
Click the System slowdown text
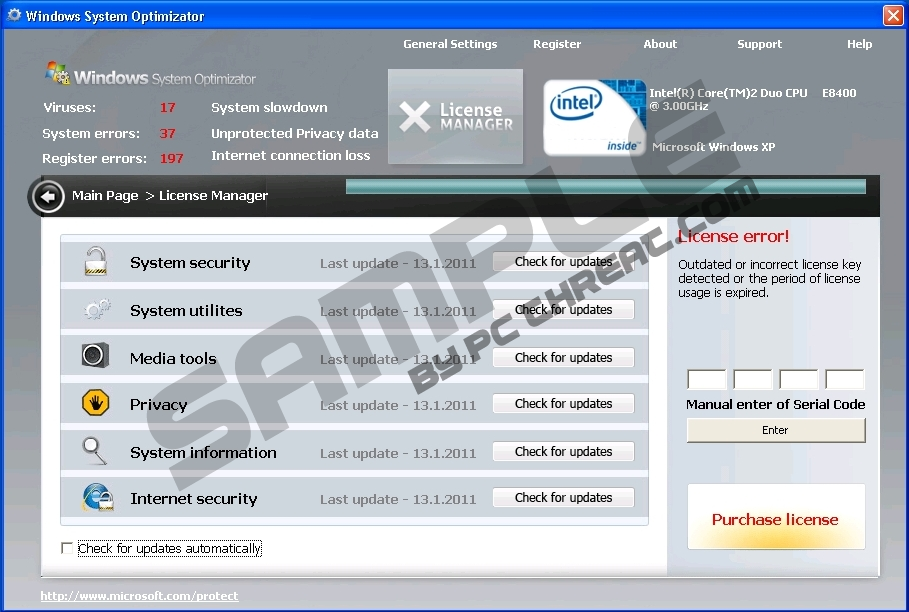pos(269,108)
